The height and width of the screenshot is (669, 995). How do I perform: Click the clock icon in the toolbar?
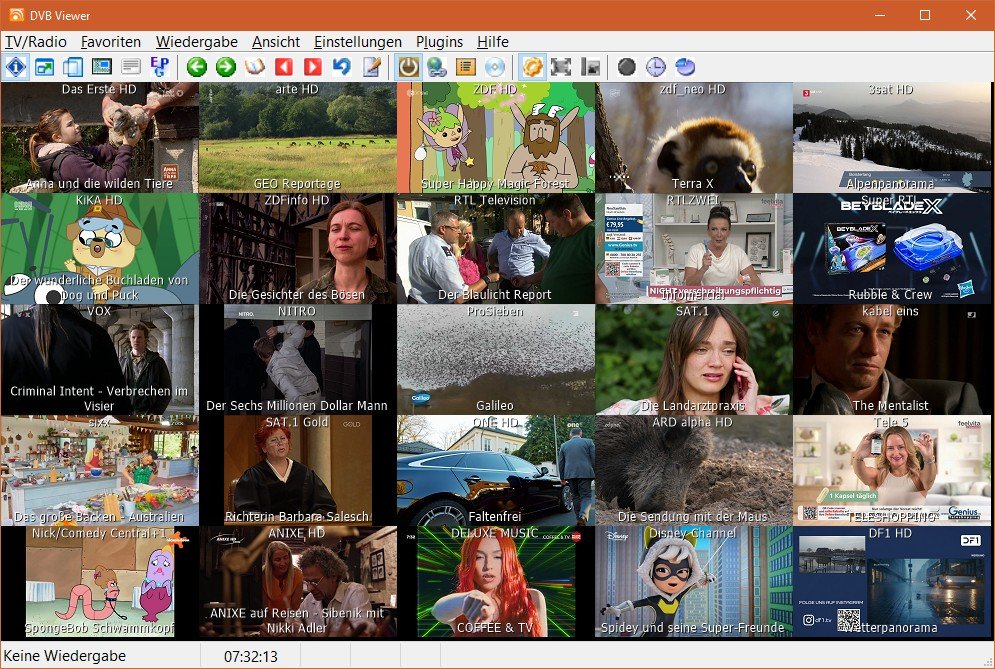coord(655,67)
